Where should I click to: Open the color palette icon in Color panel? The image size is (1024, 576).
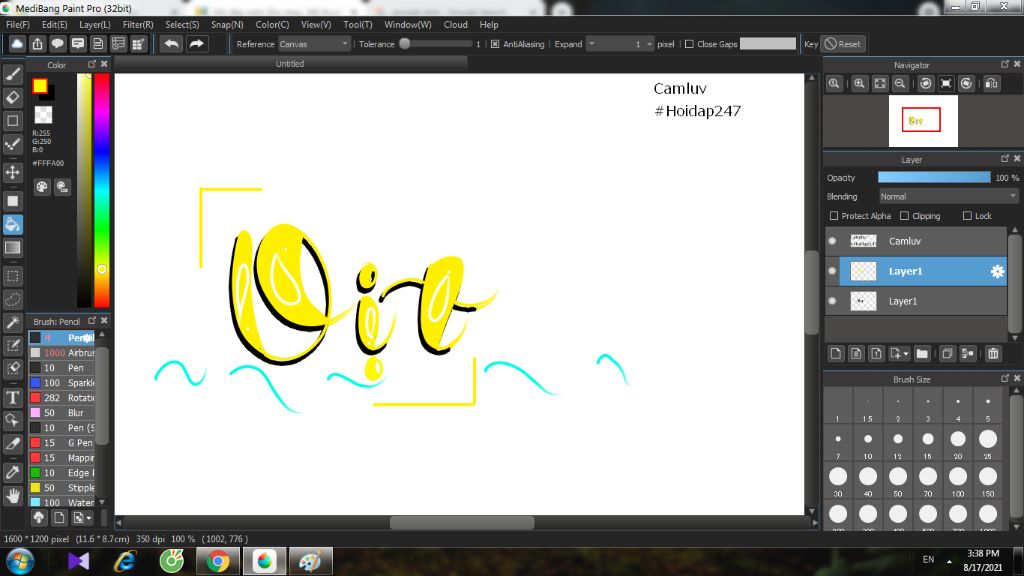point(42,187)
